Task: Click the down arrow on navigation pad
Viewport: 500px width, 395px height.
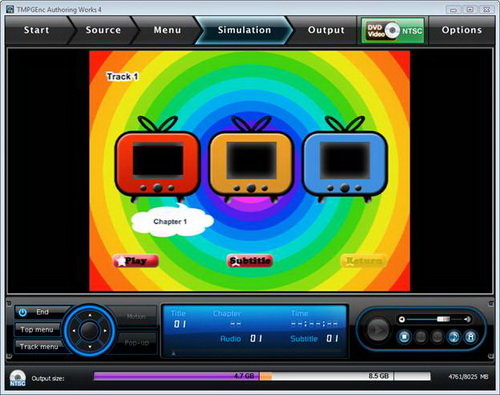Action: (90, 347)
